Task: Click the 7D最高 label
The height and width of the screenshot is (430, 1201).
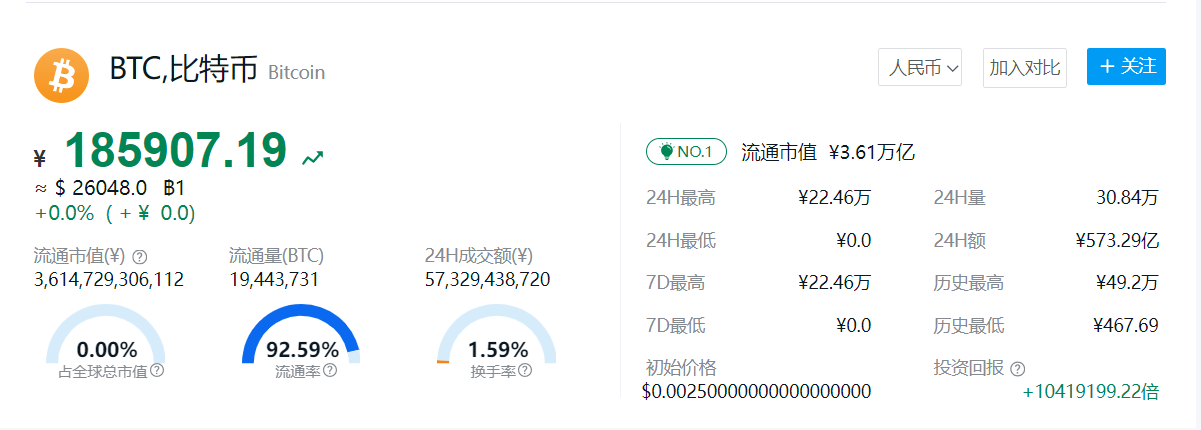Action: (676, 283)
